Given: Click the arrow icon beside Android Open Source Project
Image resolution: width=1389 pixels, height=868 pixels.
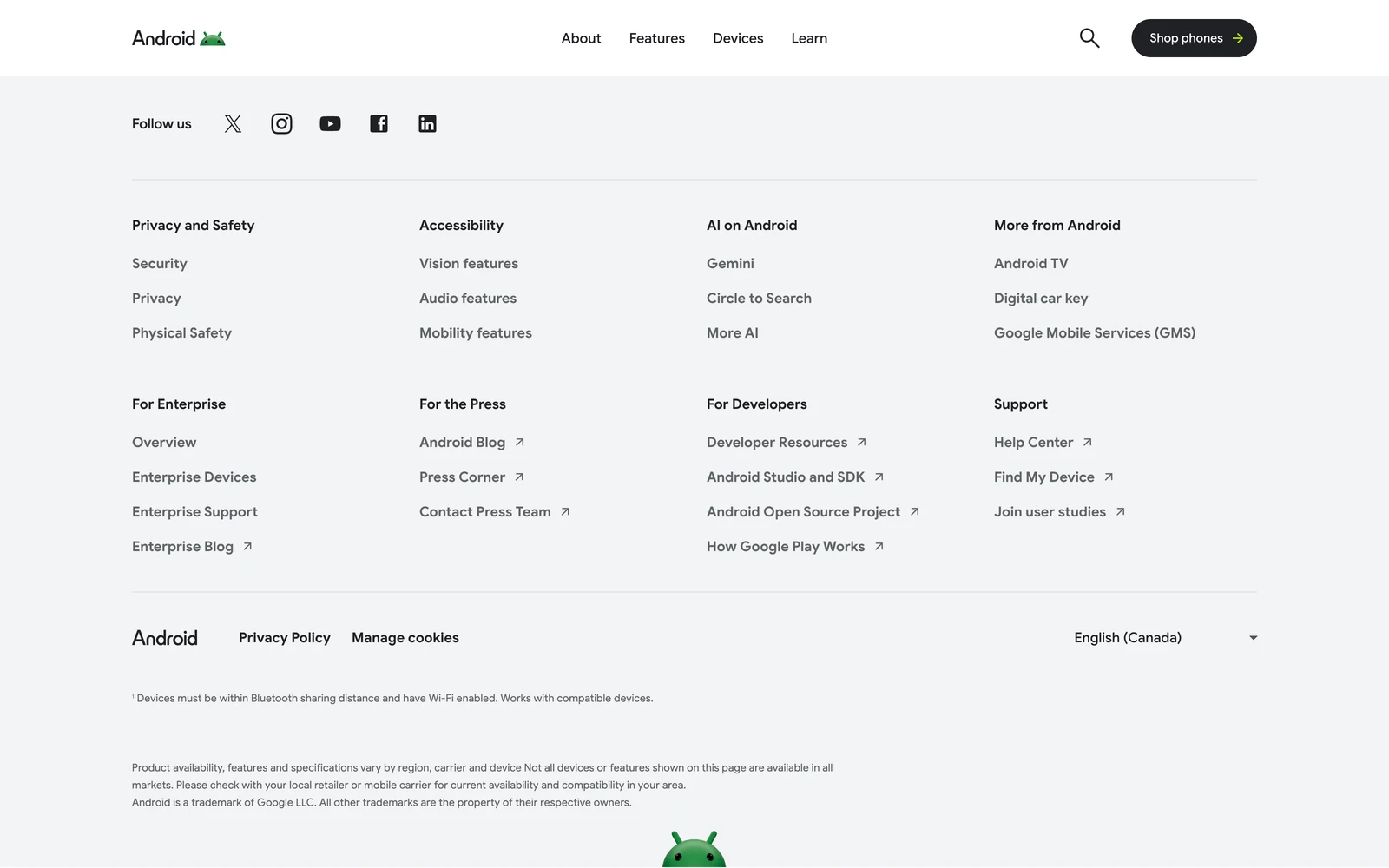Looking at the screenshot, I should (x=914, y=512).
